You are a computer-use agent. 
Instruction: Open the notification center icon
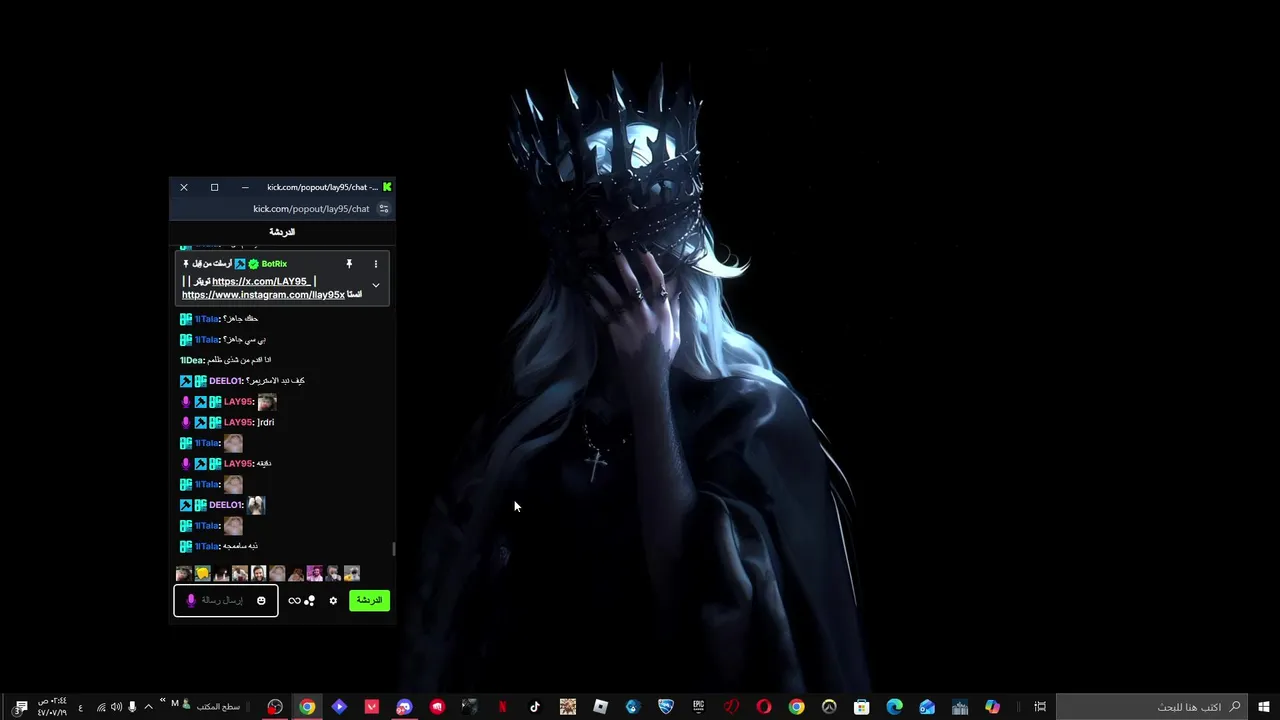pos(20,707)
